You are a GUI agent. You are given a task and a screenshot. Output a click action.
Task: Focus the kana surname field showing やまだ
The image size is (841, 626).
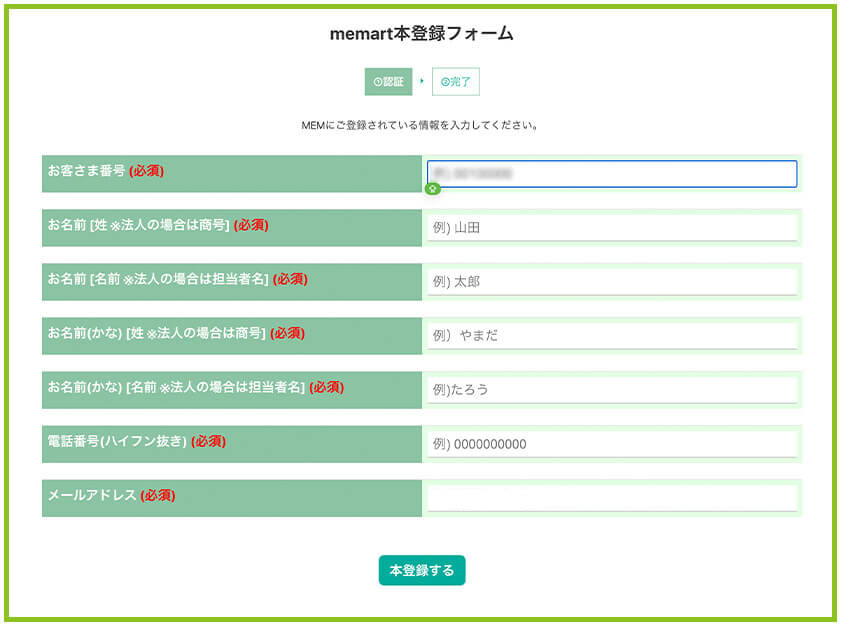coord(611,336)
